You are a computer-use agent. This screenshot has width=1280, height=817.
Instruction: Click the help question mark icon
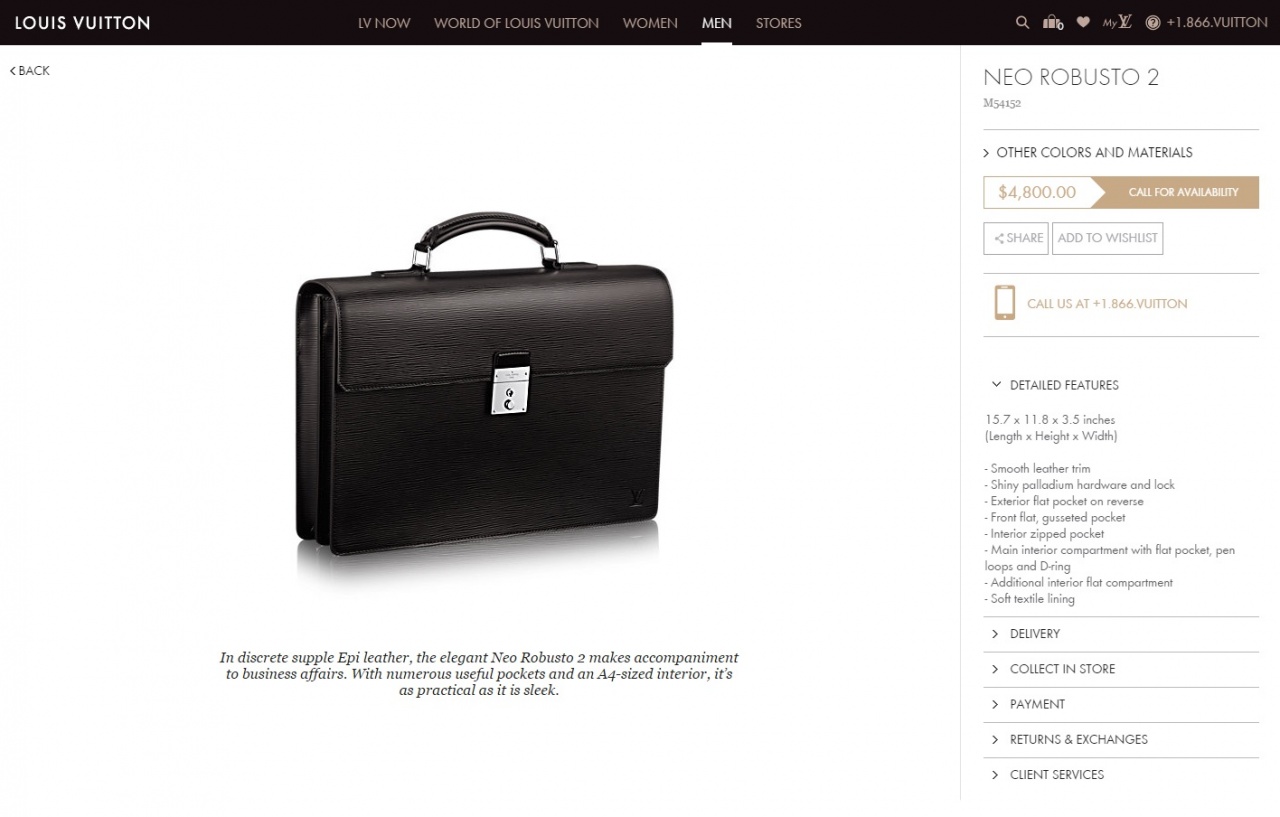[1153, 22]
